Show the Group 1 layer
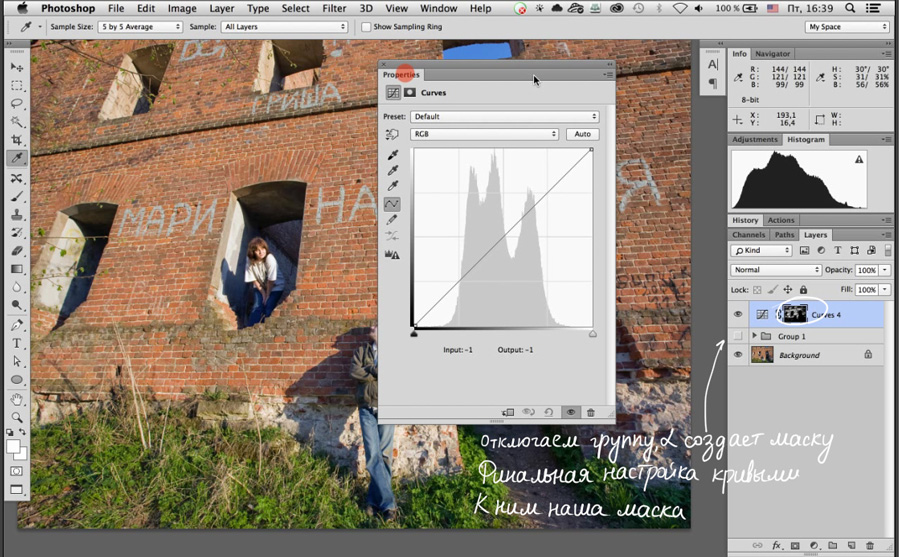 738,336
